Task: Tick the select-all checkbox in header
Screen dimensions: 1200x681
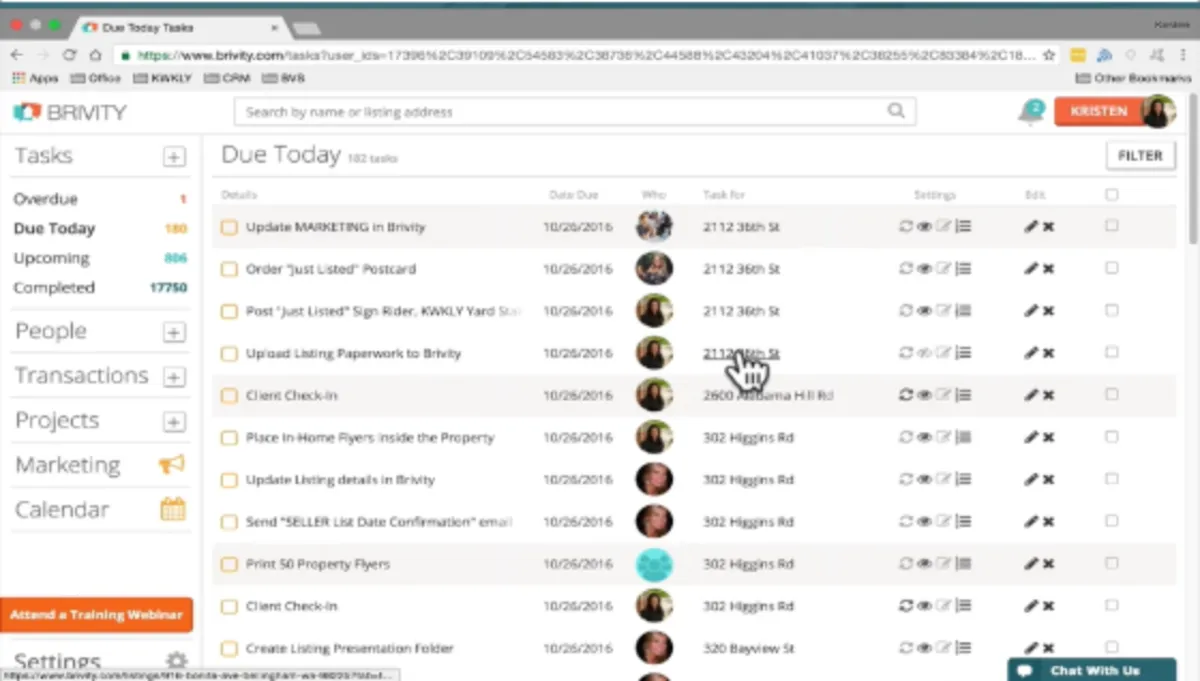Action: point(1112,195)
